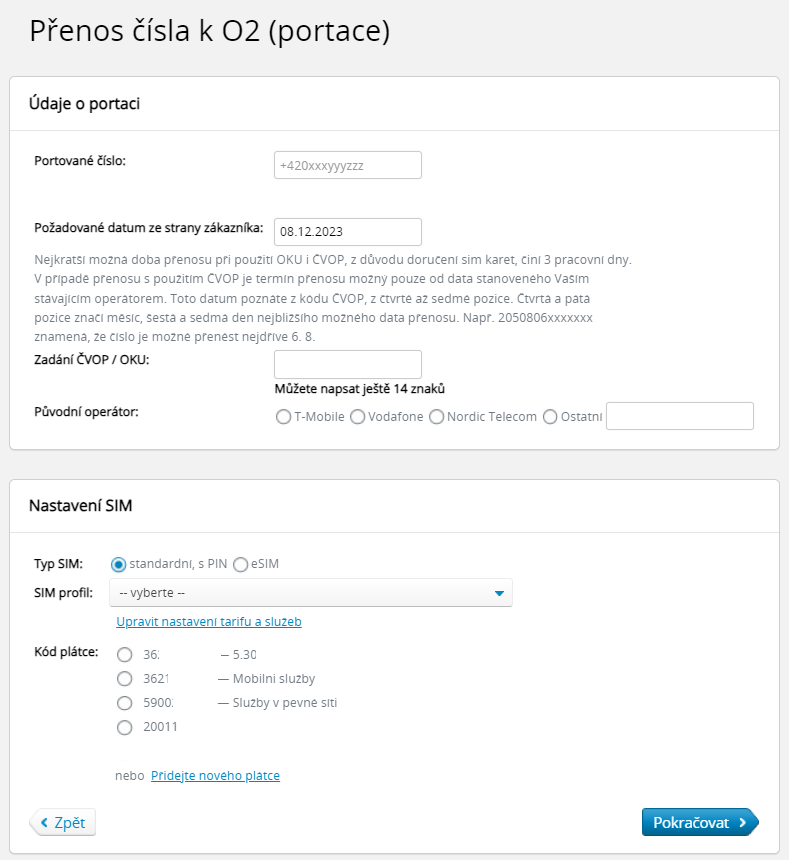Click Přidejte nového plátce link
This screenshot has width=789, height=860.
215,776
